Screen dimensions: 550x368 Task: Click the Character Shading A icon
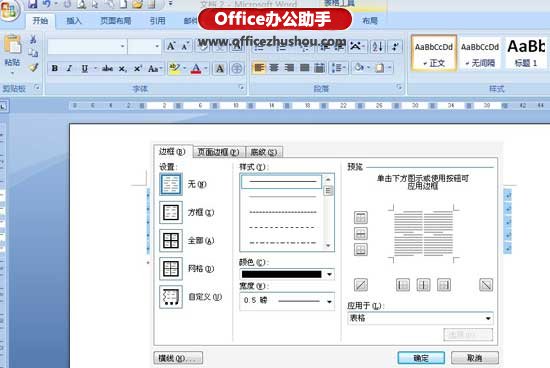220,68
